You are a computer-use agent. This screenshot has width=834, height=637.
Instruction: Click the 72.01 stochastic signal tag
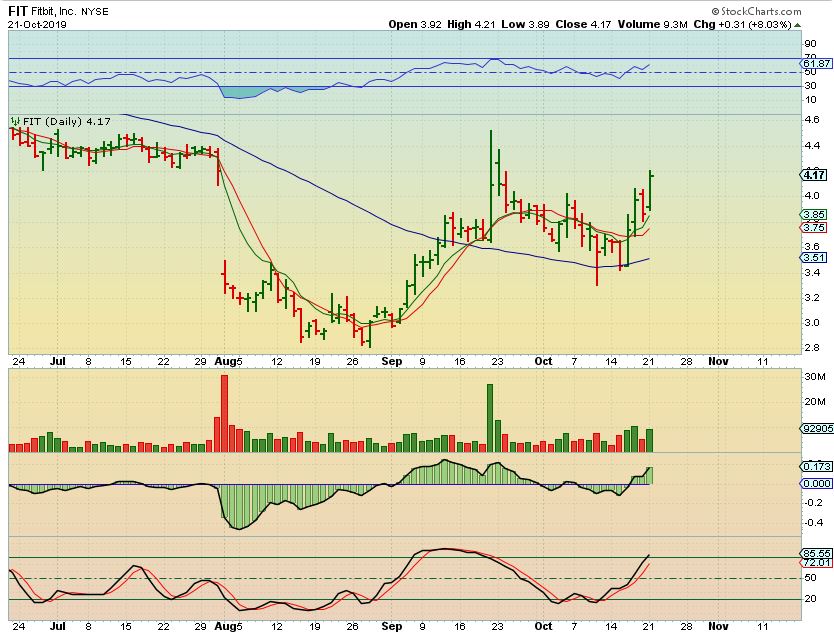(x=816, y=563)
